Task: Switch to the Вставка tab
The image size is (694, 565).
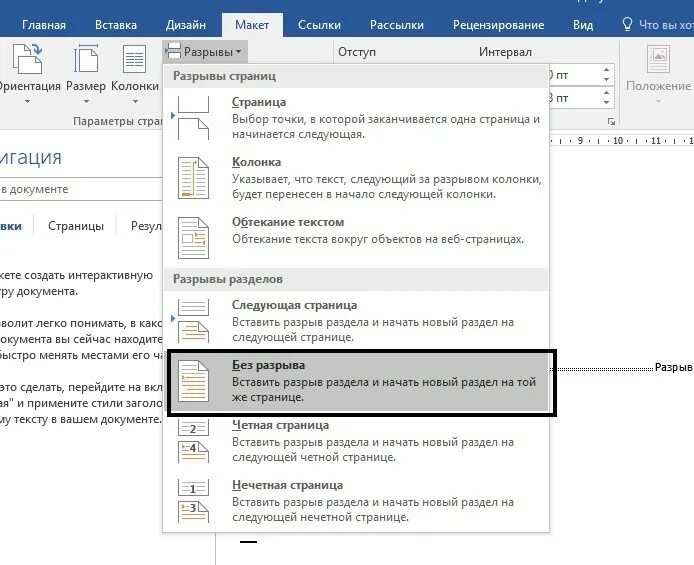Action: pos(116,25)
